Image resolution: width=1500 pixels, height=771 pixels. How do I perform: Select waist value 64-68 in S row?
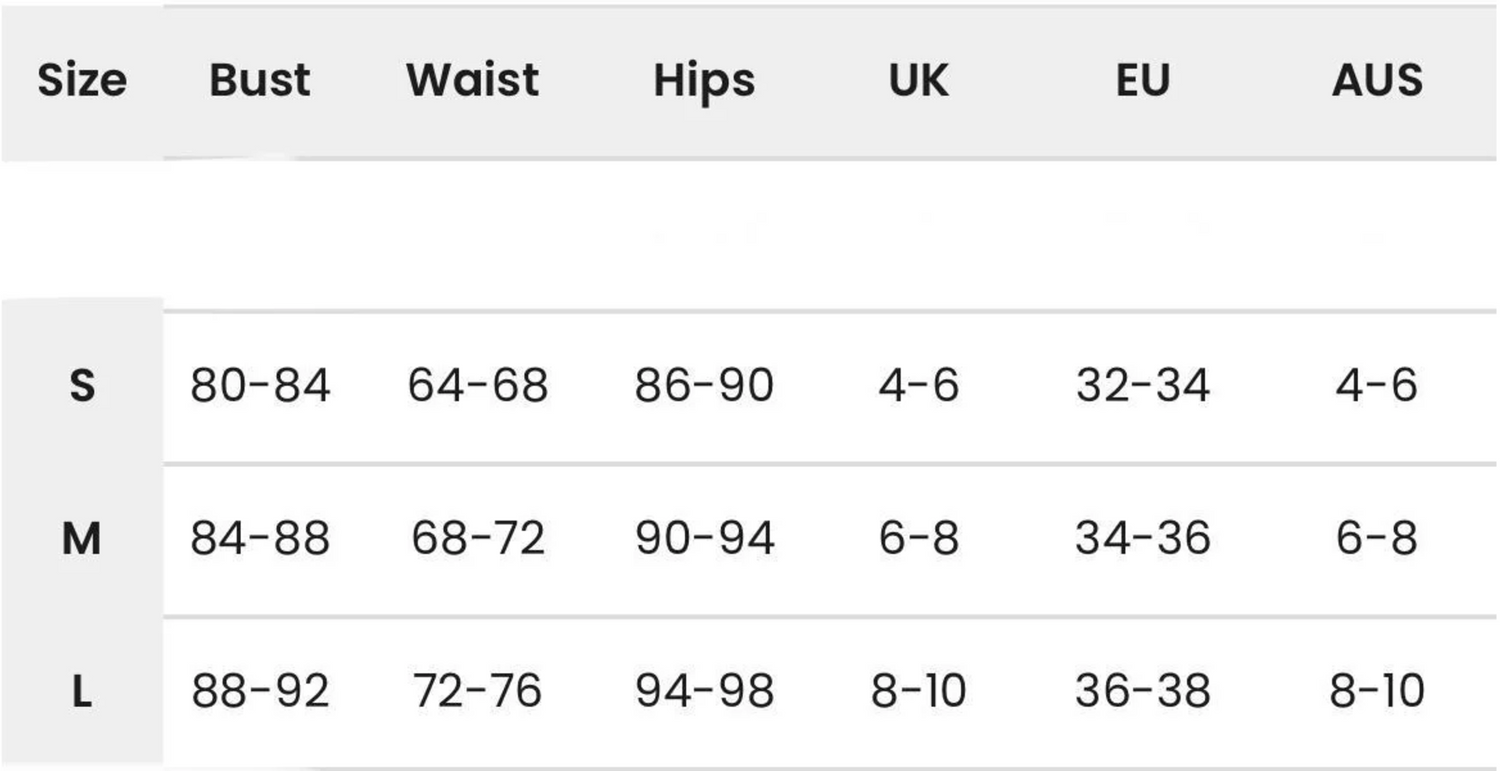478,385
